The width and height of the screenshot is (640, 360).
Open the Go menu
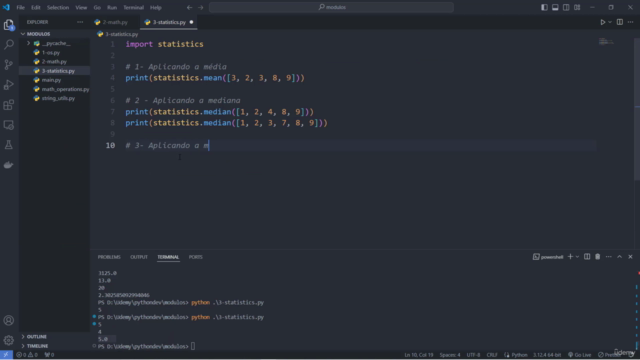click(x=97, y=7)
